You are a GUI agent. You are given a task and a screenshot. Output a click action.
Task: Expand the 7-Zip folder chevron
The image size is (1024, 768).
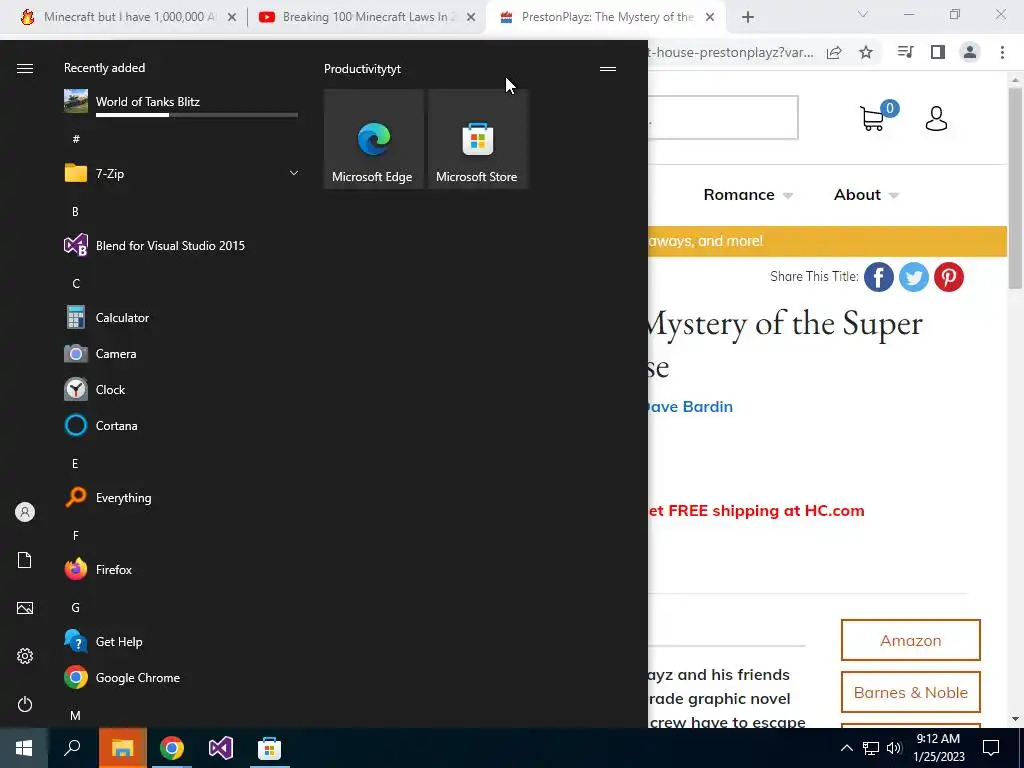294,173
